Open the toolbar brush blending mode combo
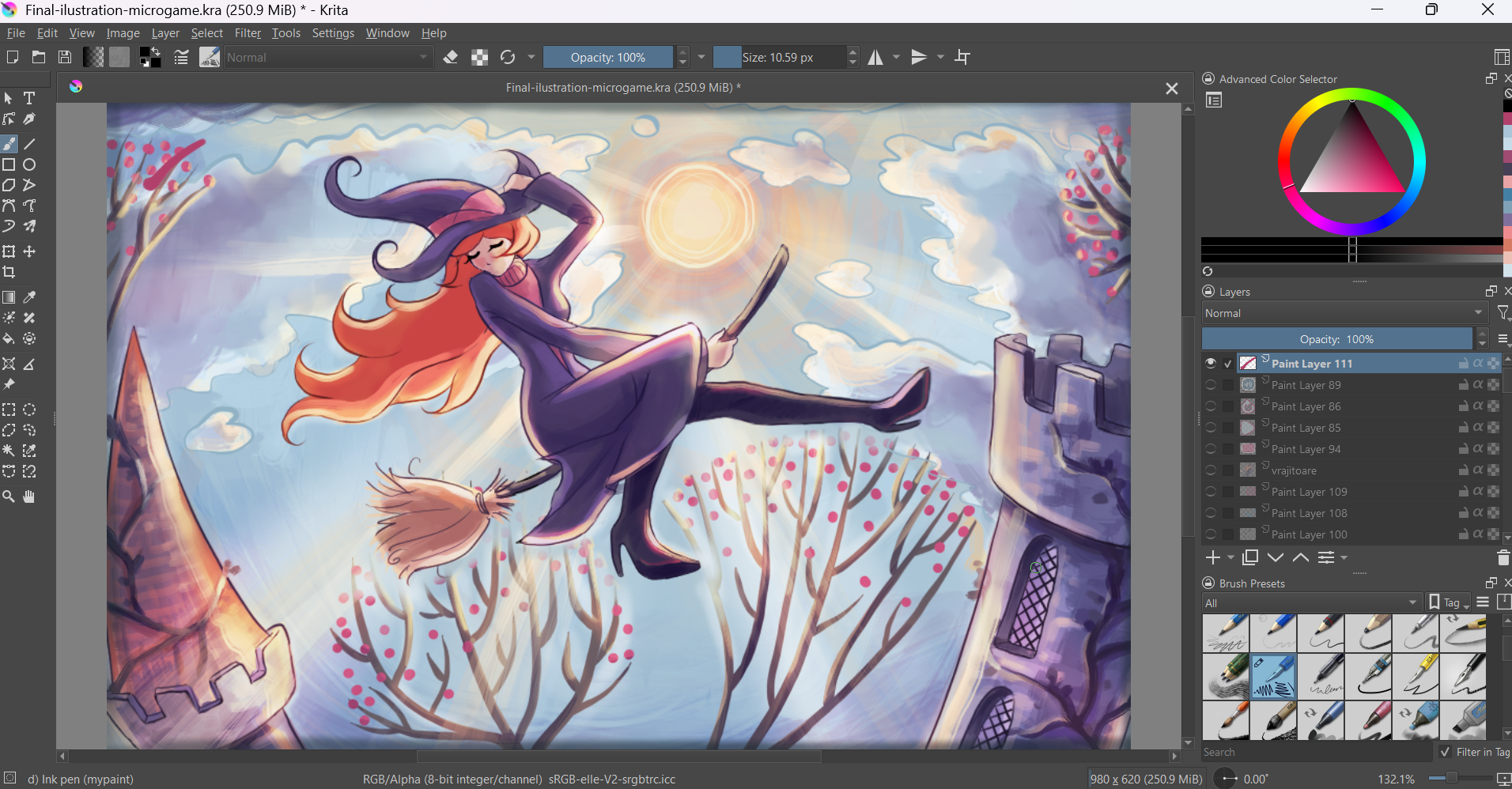Screen dimensions: 1512x789 click(327, 57)
